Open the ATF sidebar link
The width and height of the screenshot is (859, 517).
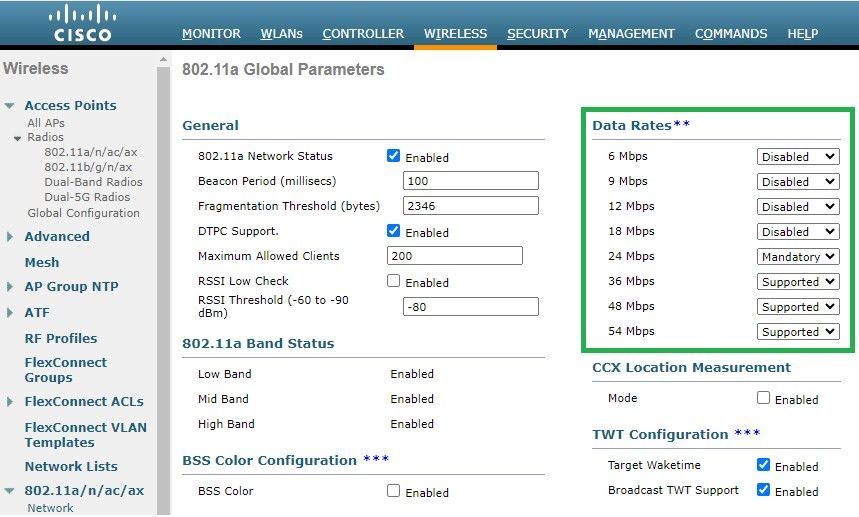[x=37, y=313]
